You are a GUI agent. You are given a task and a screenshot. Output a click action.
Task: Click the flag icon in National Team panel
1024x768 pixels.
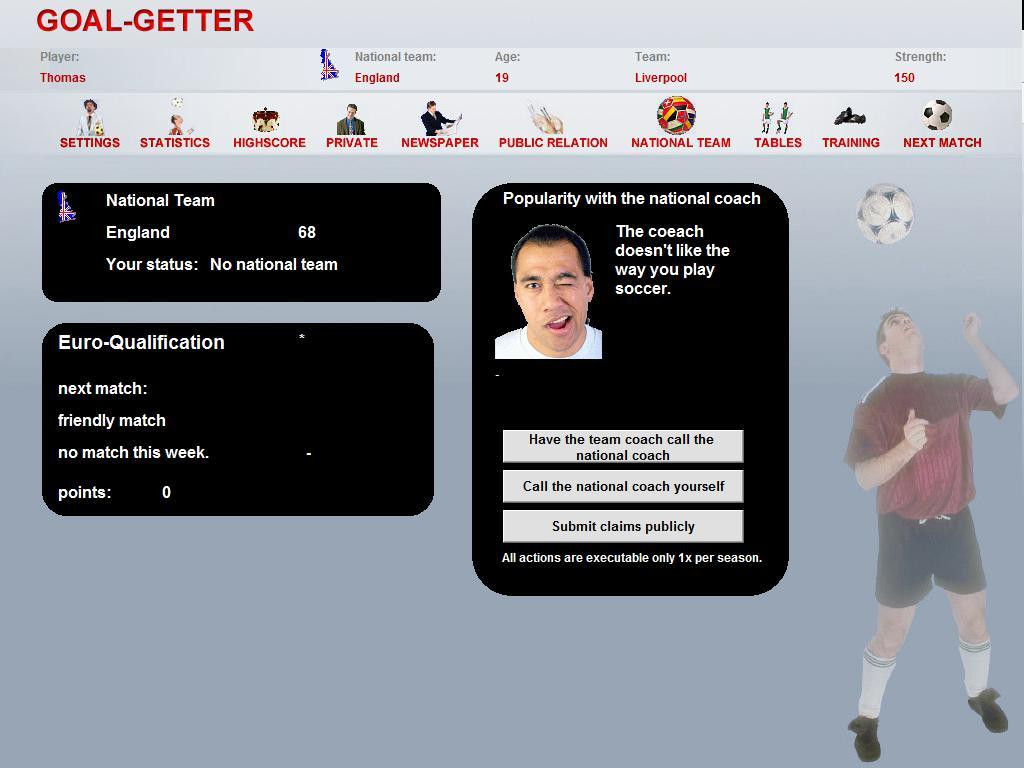pyautogui.click(x=67, y=207)
